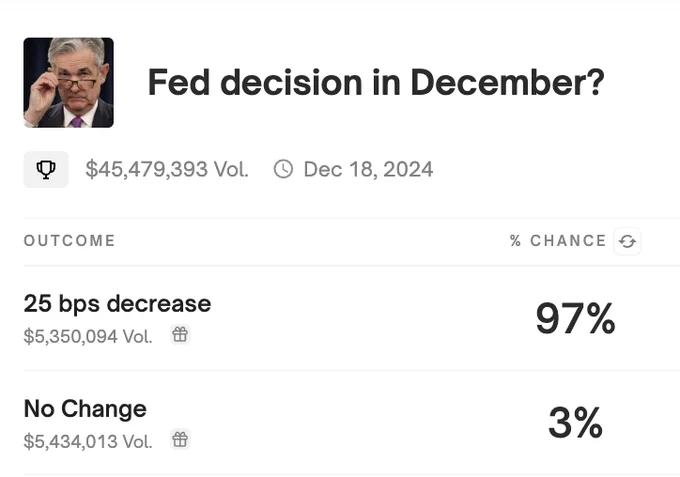Click the $5,350,094 Vol. text

click(x=88, y=336)
